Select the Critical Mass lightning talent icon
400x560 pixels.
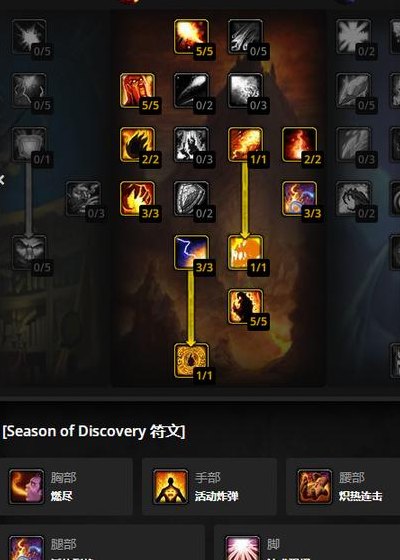[x=191, y=252]
